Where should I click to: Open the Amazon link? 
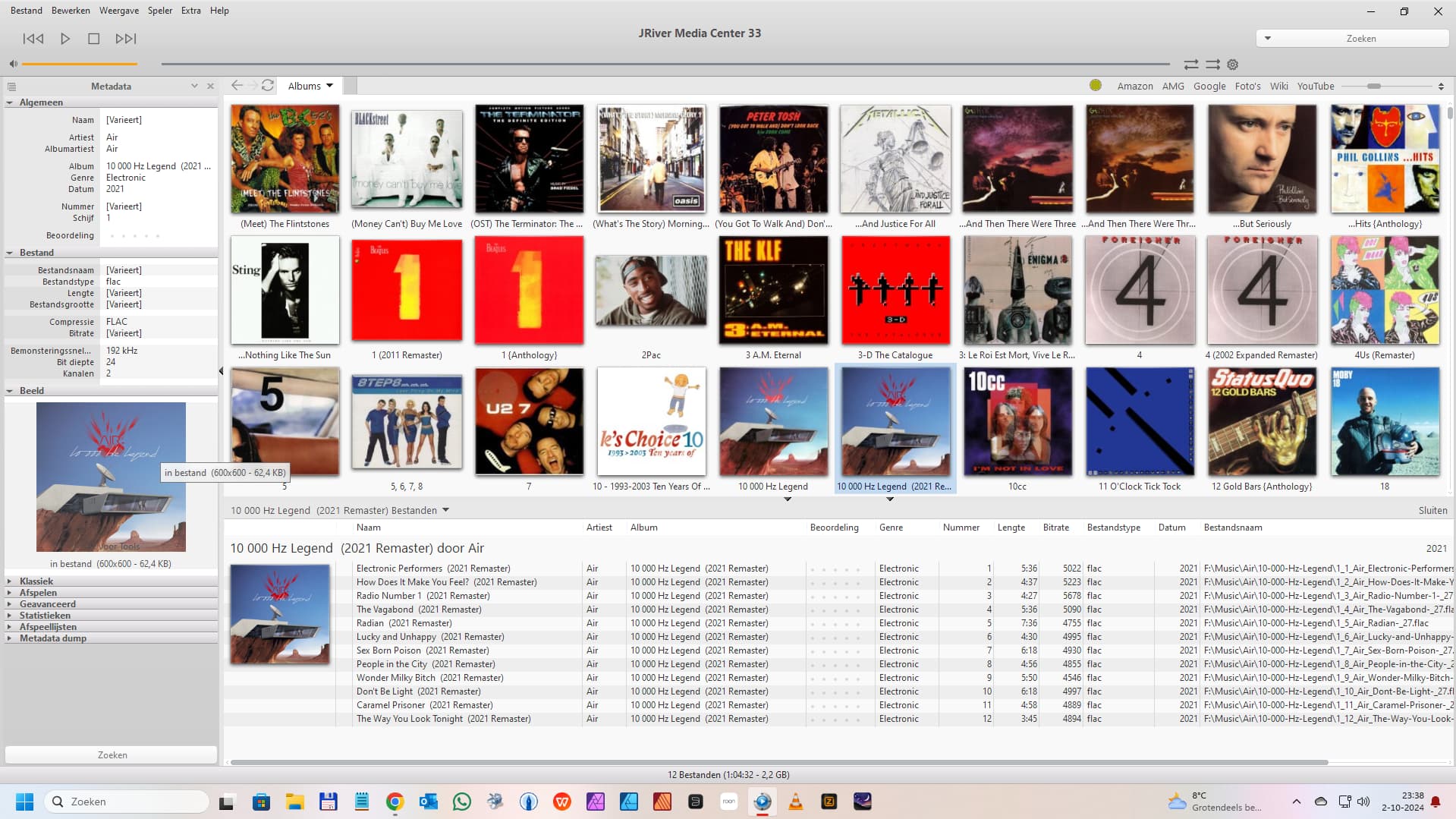1135,87
